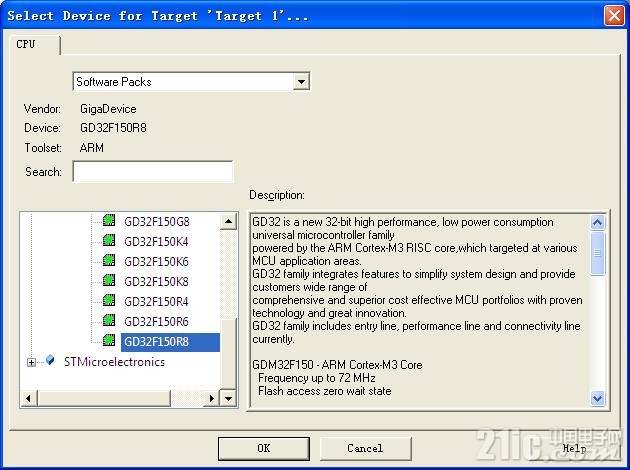Select the GD32F150K6 device

point(156,262)
